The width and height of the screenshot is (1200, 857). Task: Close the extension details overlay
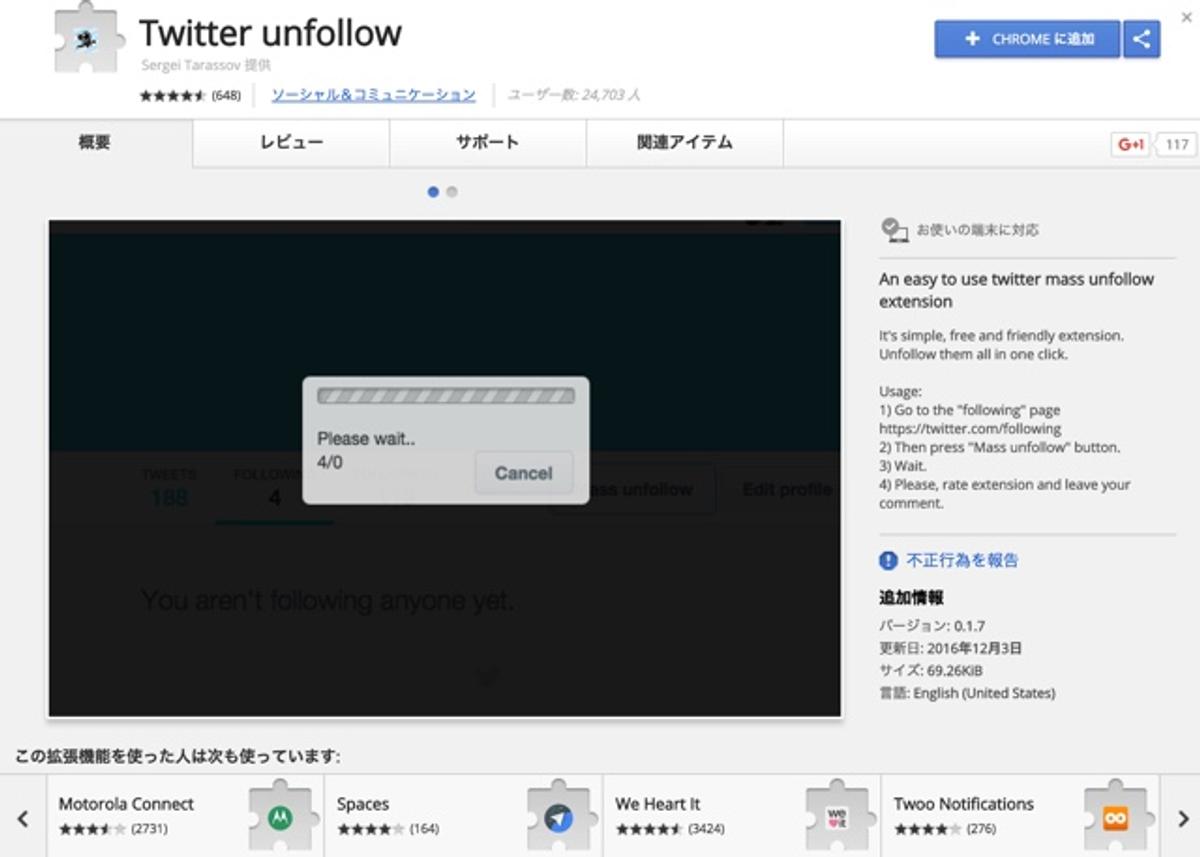(1188, 10)
